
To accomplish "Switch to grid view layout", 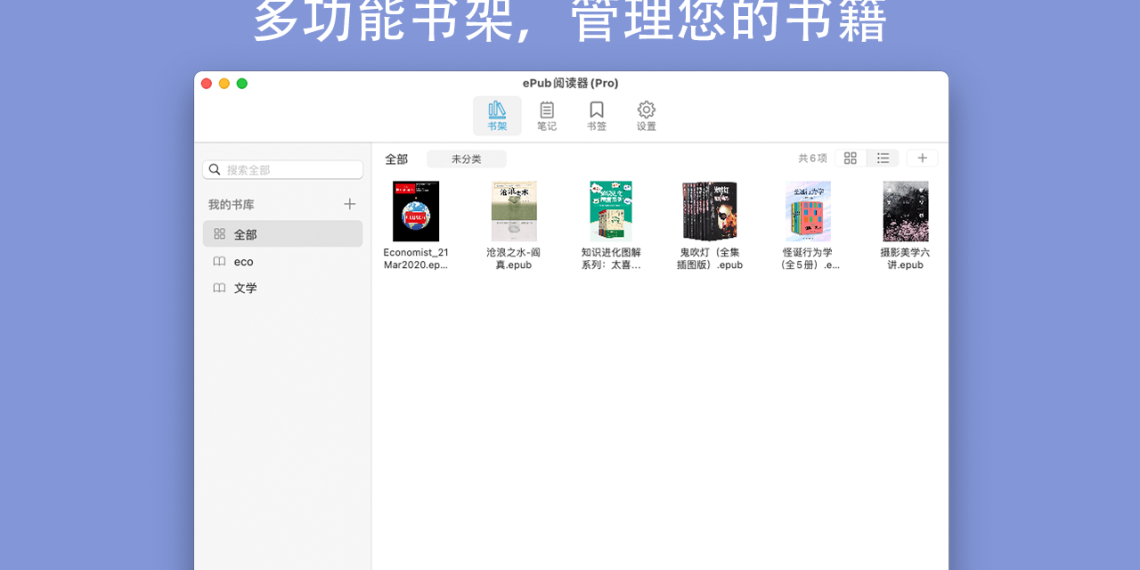I will tap(850, 158).
